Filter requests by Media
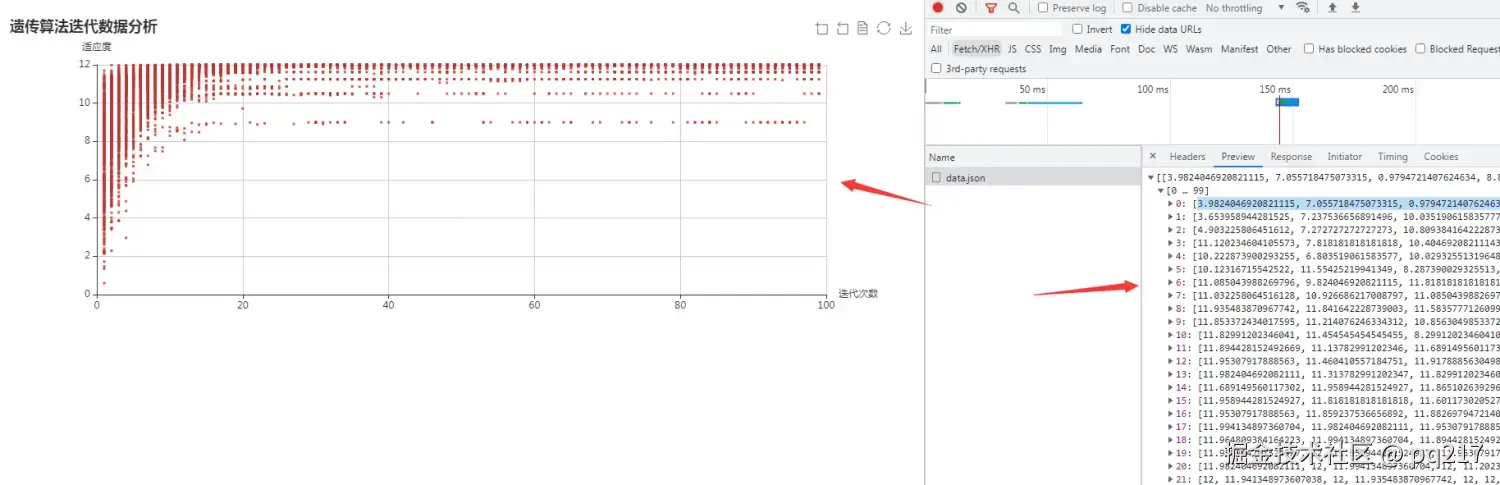 click(x=1089, y=48)
